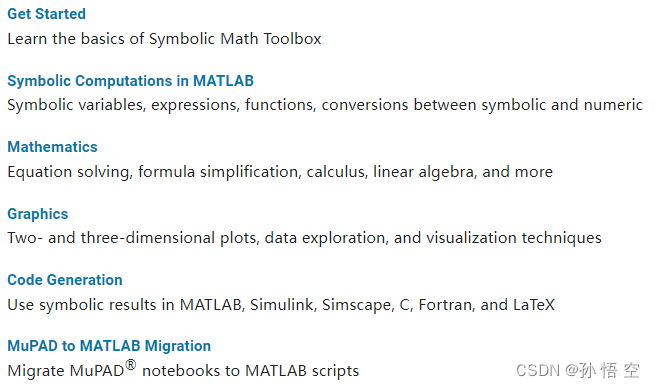Click the word Fortran in description
The height and width of the screenshot is (388, 655).
point(445,304)
